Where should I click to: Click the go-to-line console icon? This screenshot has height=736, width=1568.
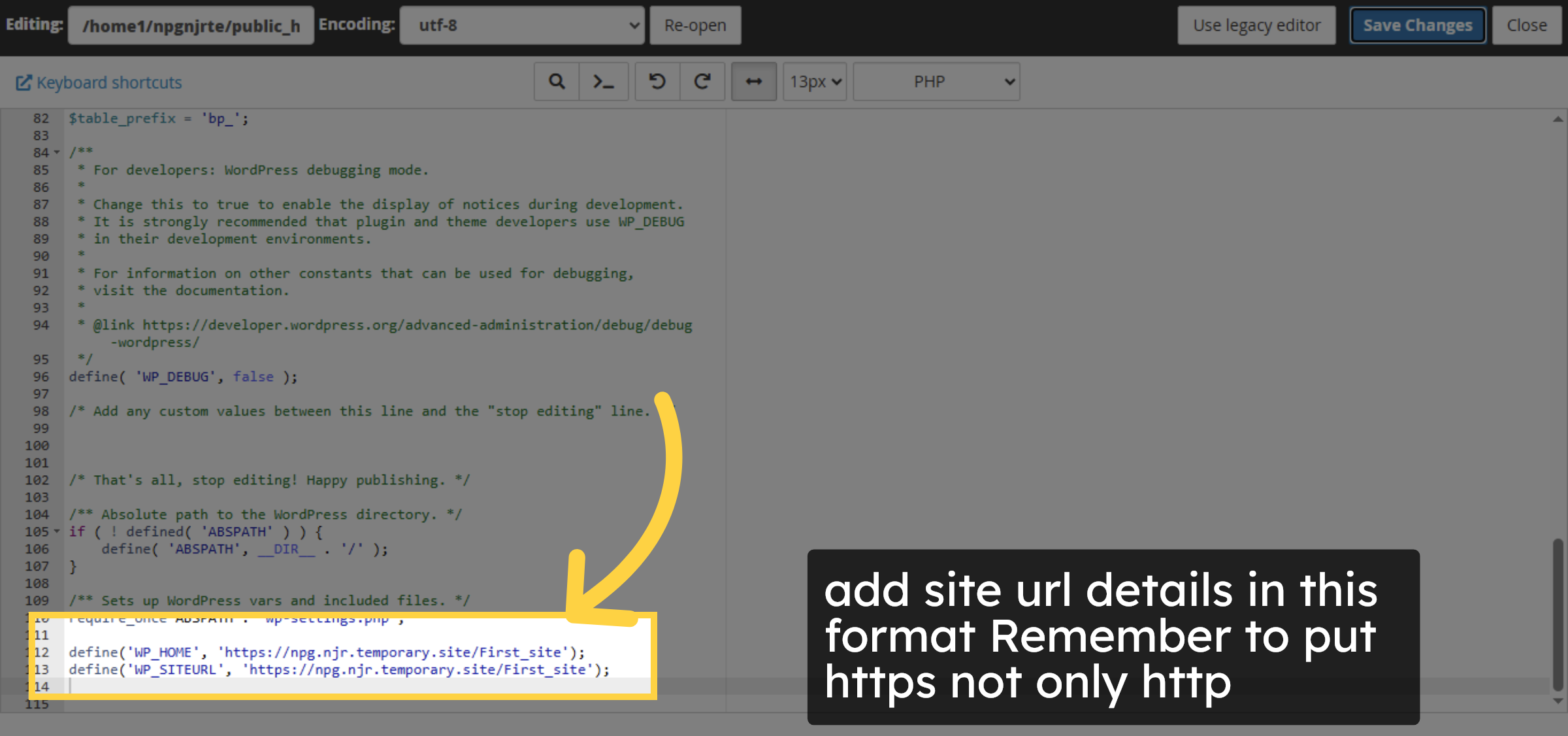tap(604, 81)
